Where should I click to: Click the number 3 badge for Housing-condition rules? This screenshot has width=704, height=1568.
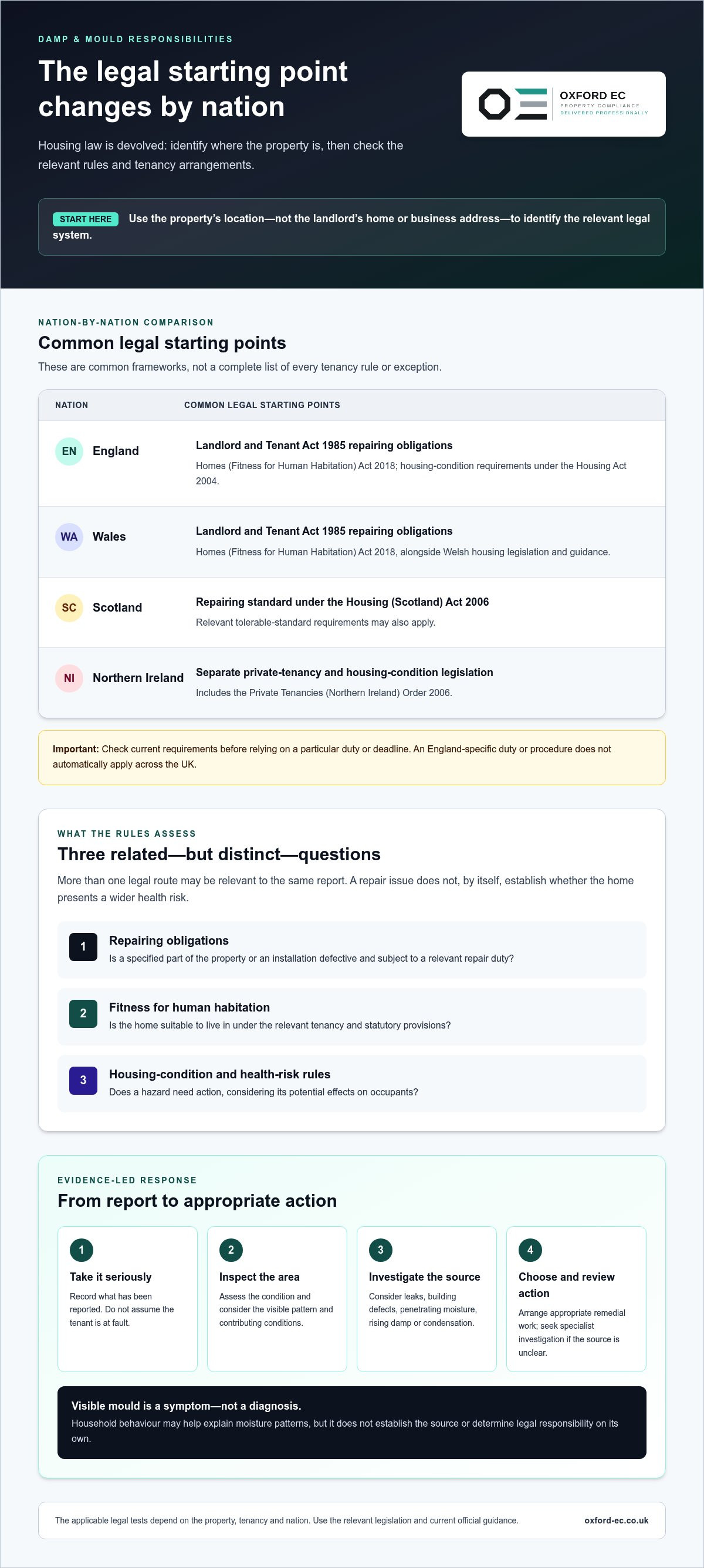pyautogui.click(x=83, y=1081)
